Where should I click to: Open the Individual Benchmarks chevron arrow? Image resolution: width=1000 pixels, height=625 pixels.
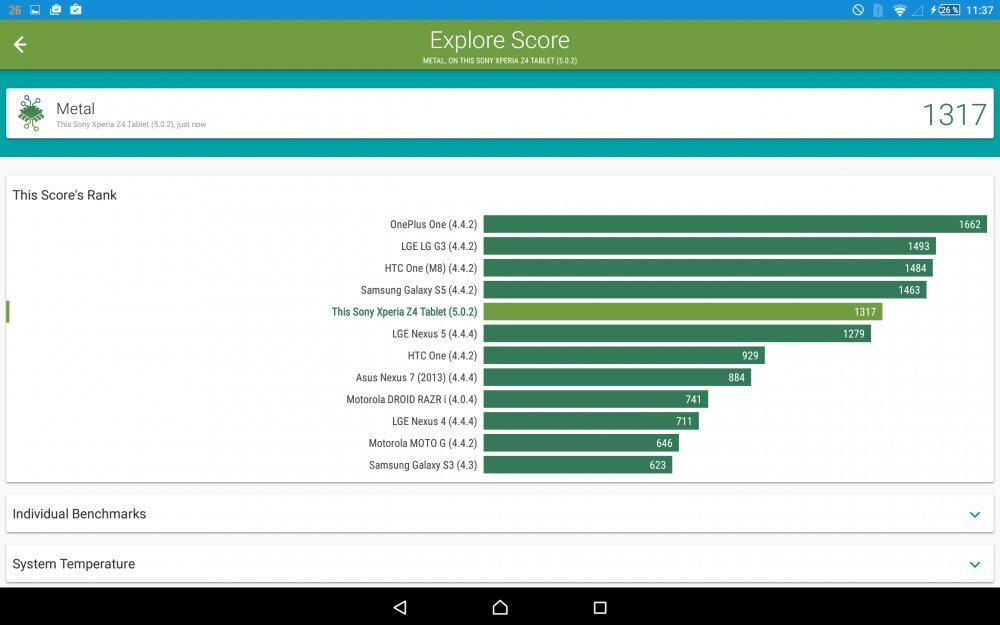coord(974,514)
